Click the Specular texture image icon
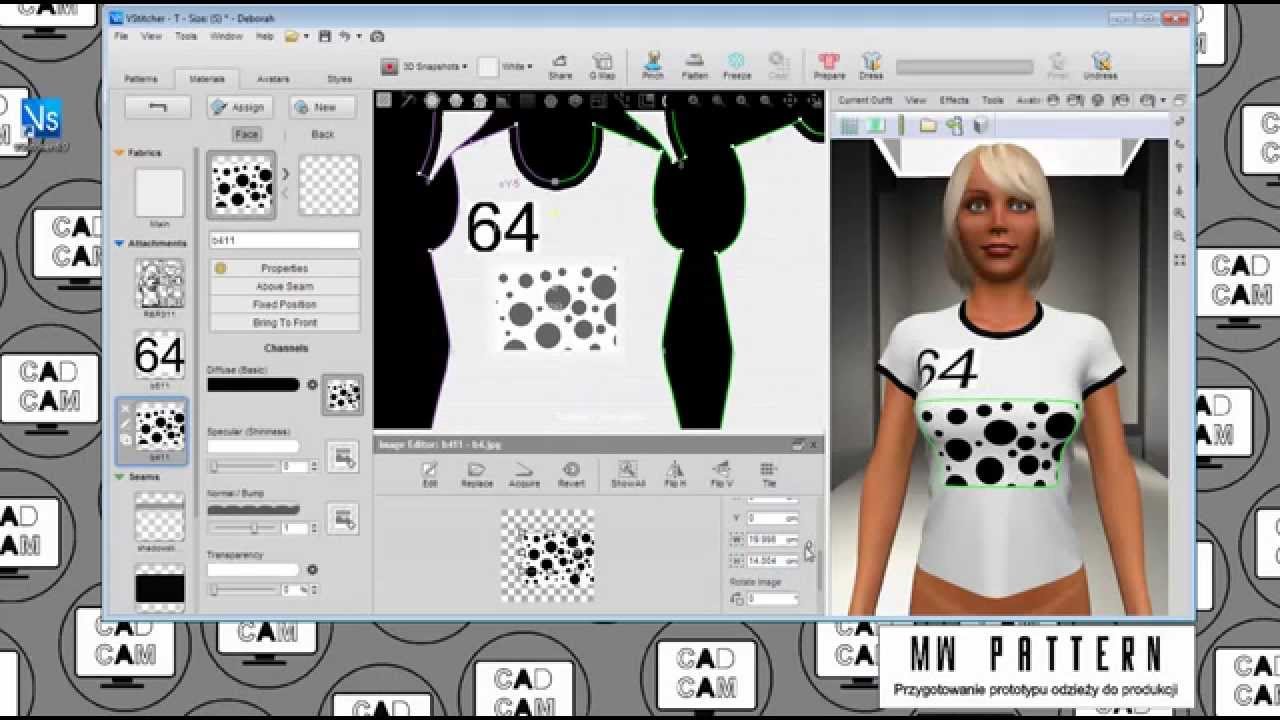The width and height of the screenshot is (1280, 720). (343, 457)
